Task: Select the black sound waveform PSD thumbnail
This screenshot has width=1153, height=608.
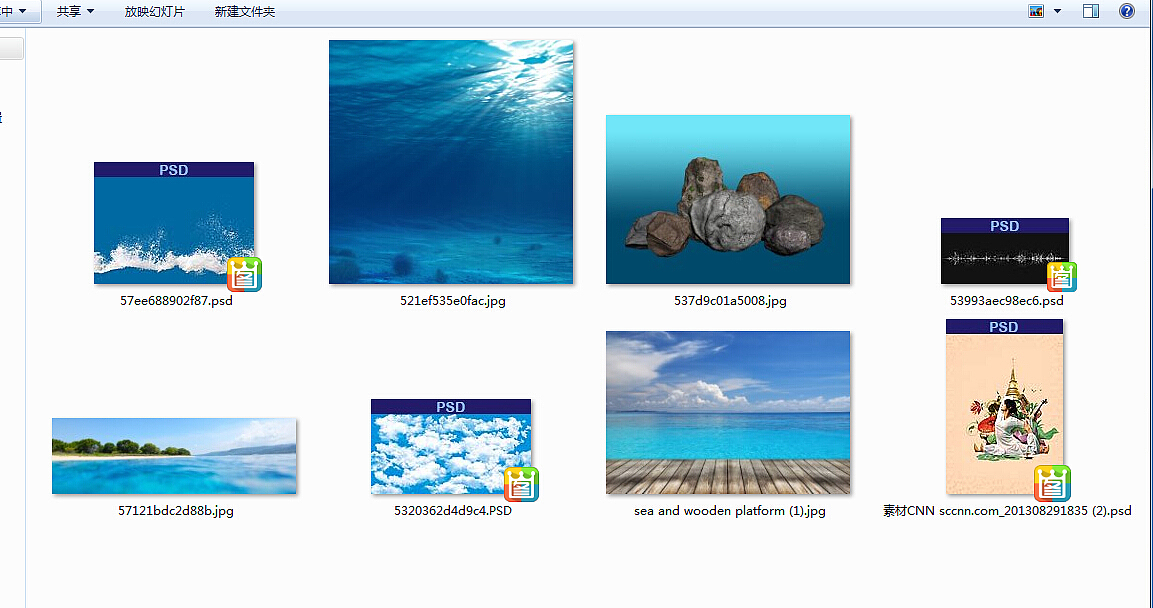Action: [1004, 251]
